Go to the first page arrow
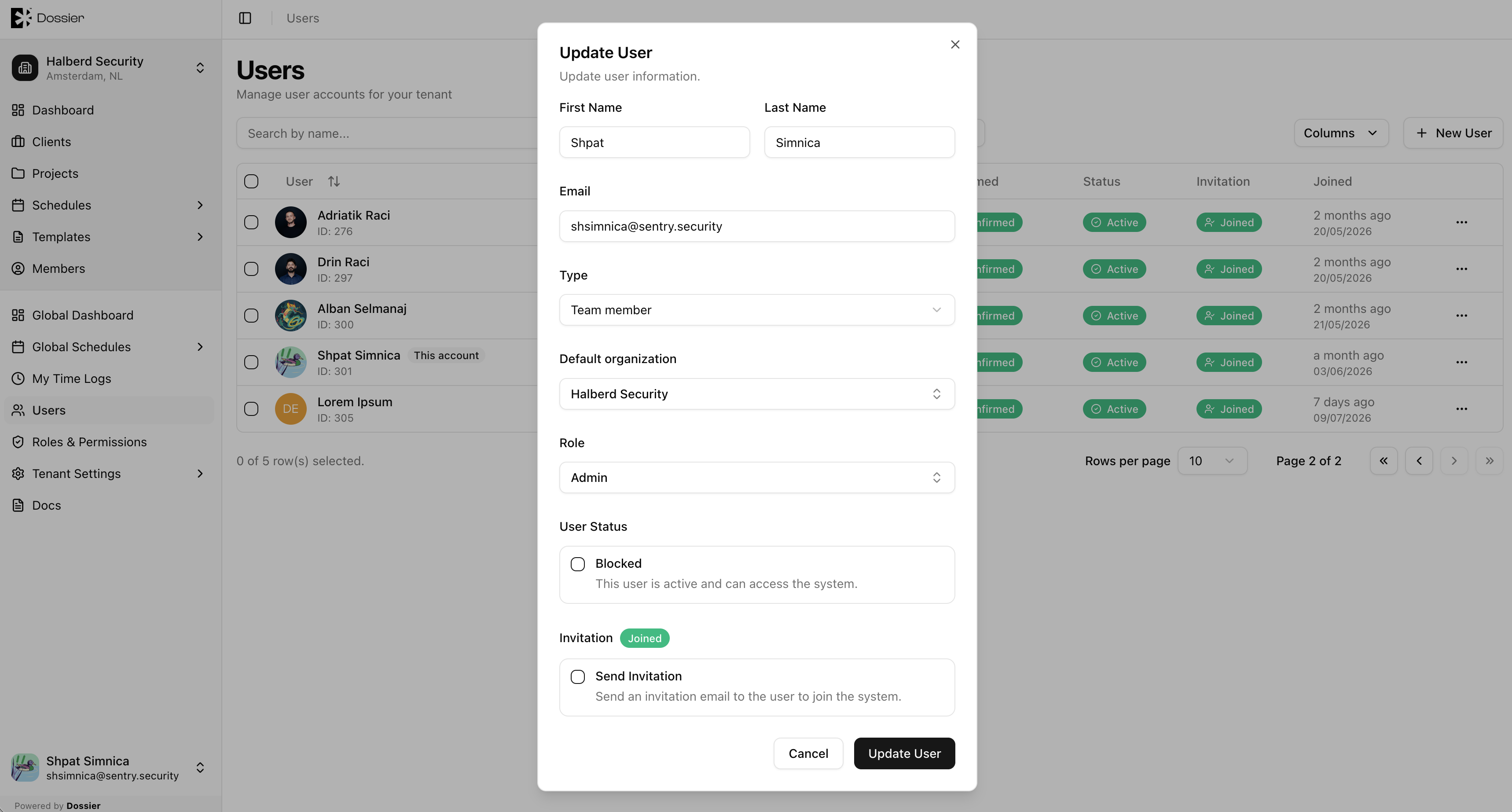Screen dimensions: 1512x812 tap(1384, 461)
